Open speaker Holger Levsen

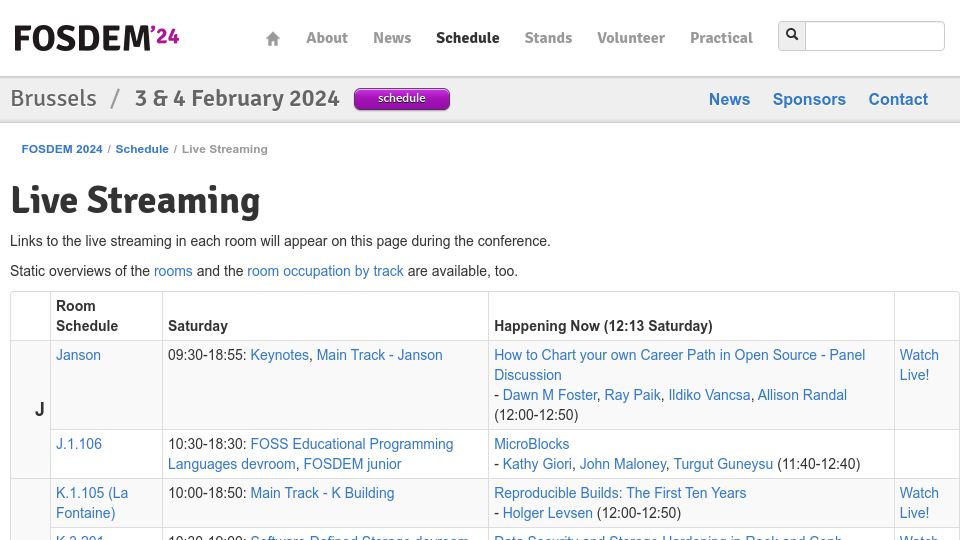click(547, 513)
